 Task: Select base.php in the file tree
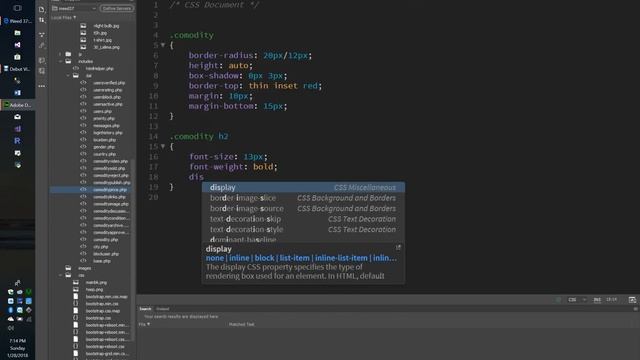pos(102,261)
